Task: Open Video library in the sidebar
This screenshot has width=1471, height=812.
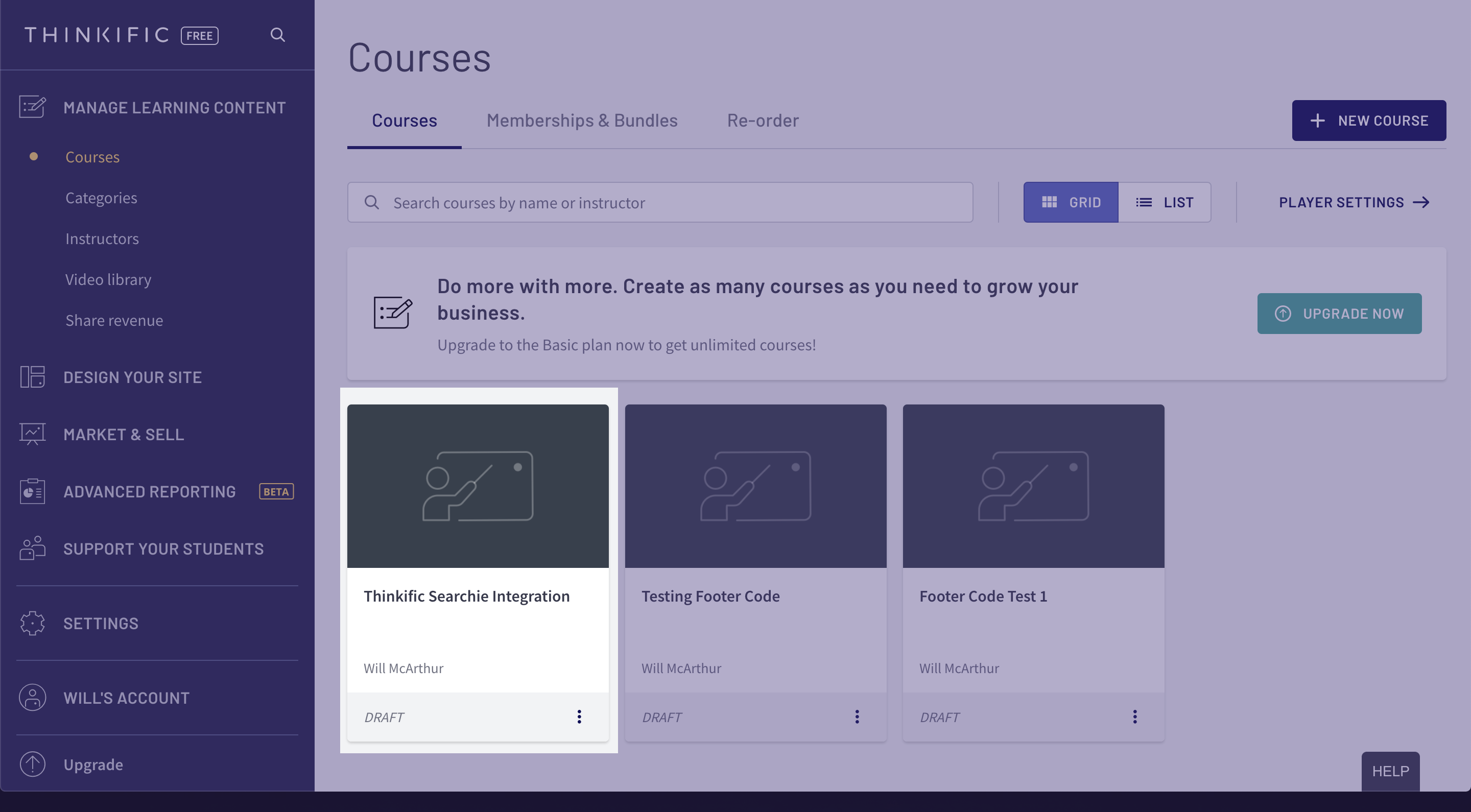Action: (108, 279)
